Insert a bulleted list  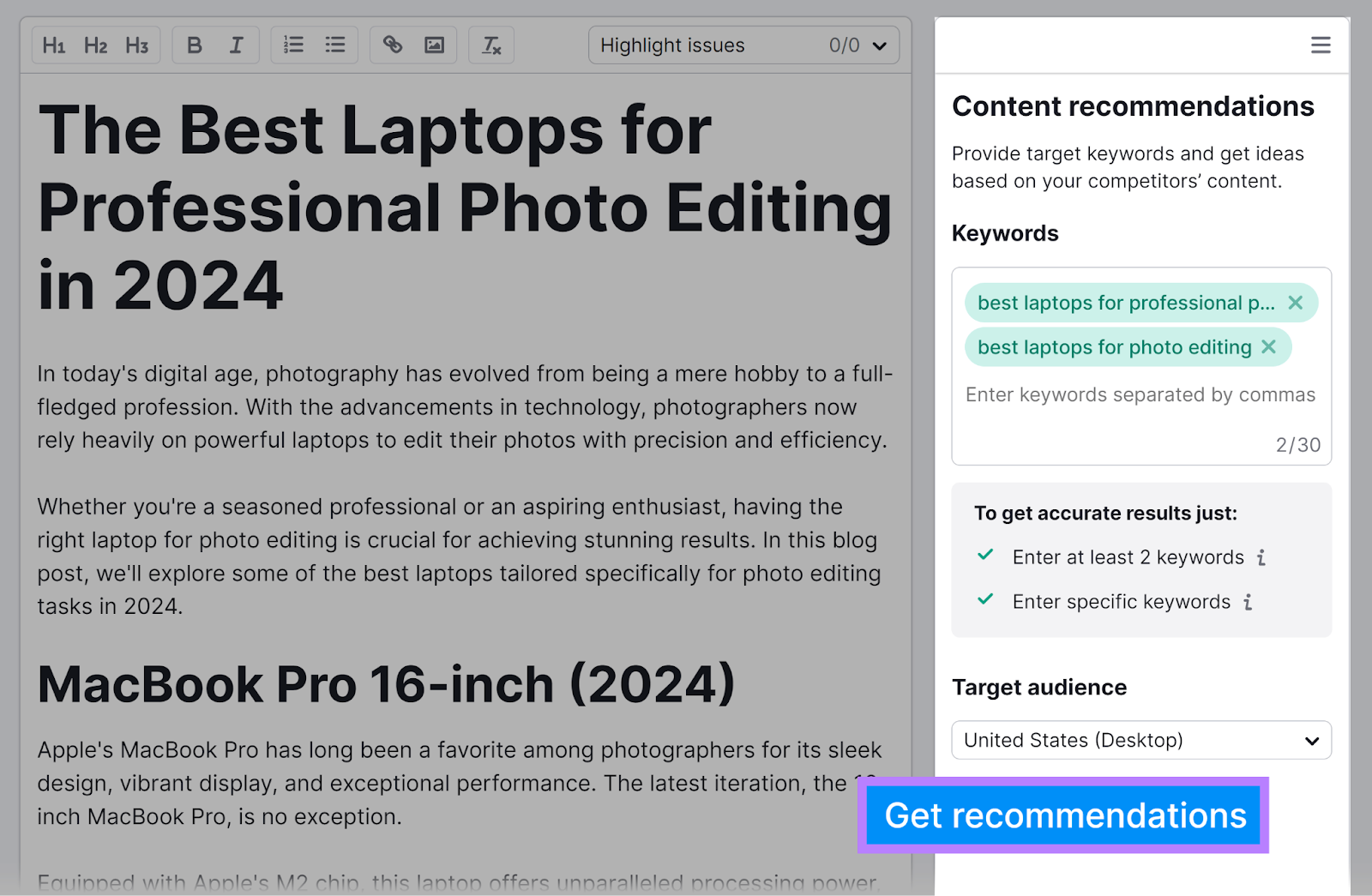[x=334, y=45]
